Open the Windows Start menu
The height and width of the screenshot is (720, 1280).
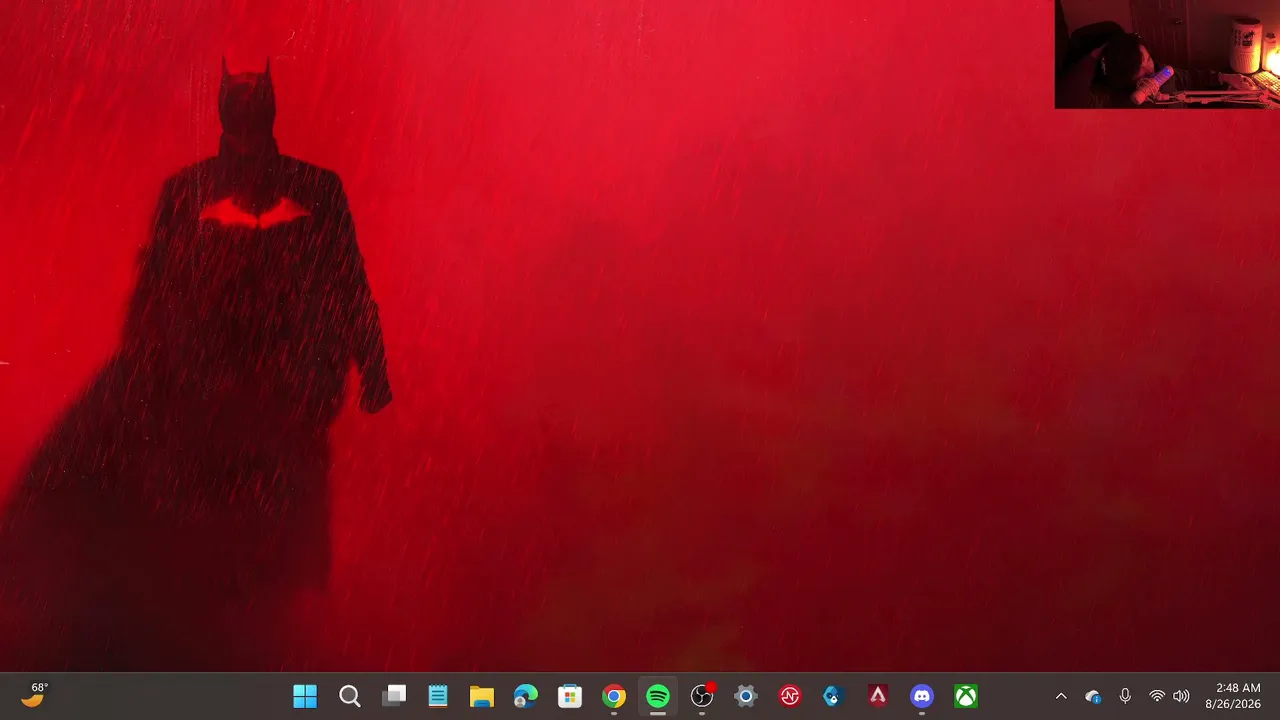305,696
